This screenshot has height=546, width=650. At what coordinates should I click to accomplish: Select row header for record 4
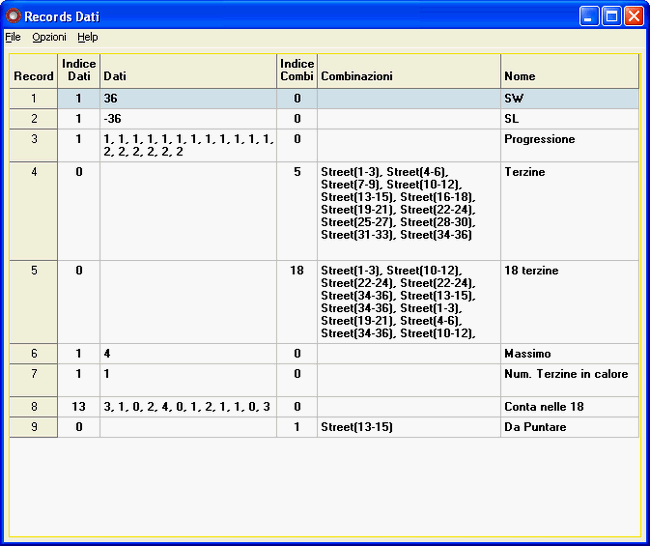tap(33, 211)
